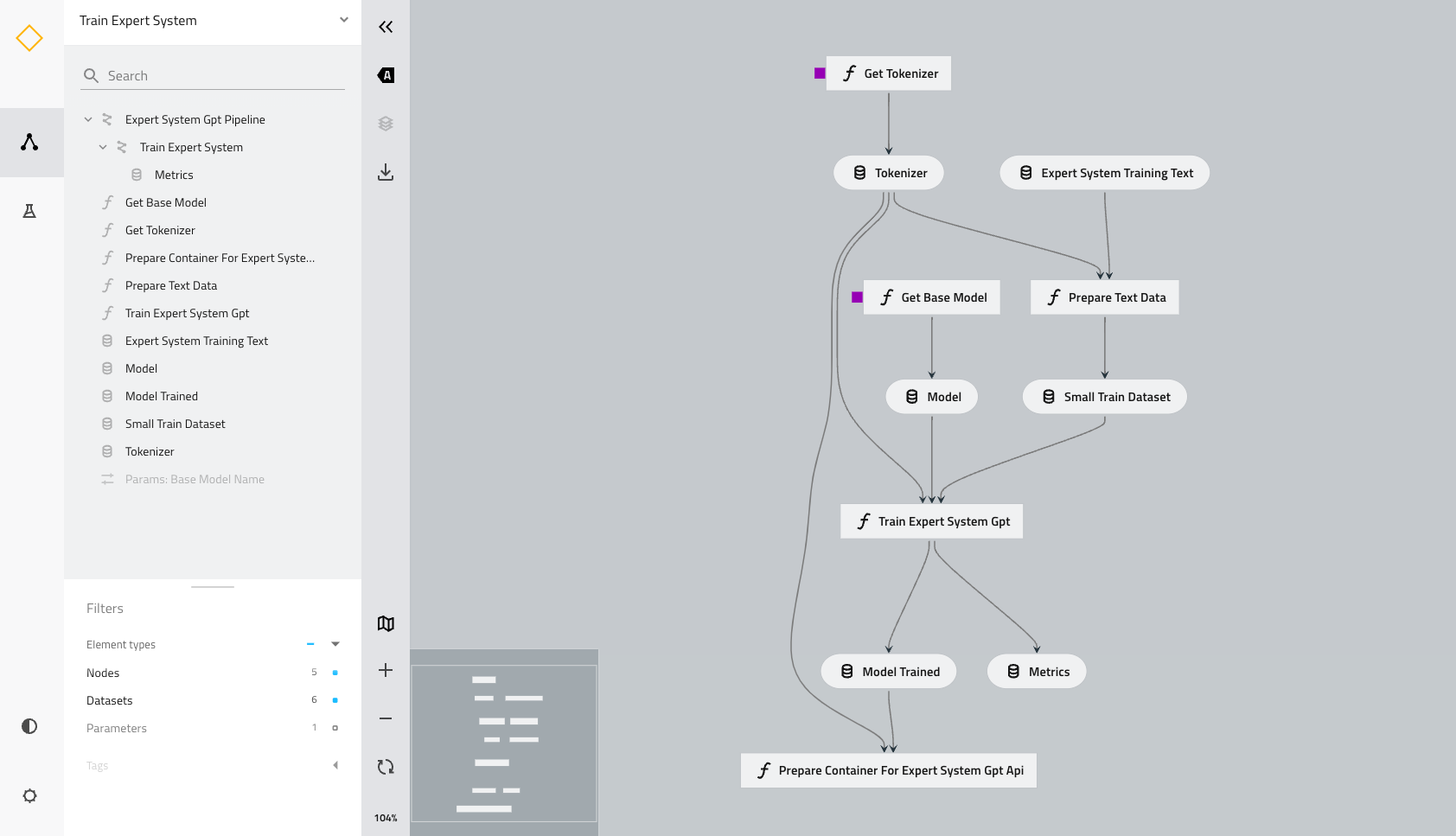1456x836 pixels.
Task: Collapse the Train Expert System subtree
Action: pyautogui.click(x=103, y=147)
